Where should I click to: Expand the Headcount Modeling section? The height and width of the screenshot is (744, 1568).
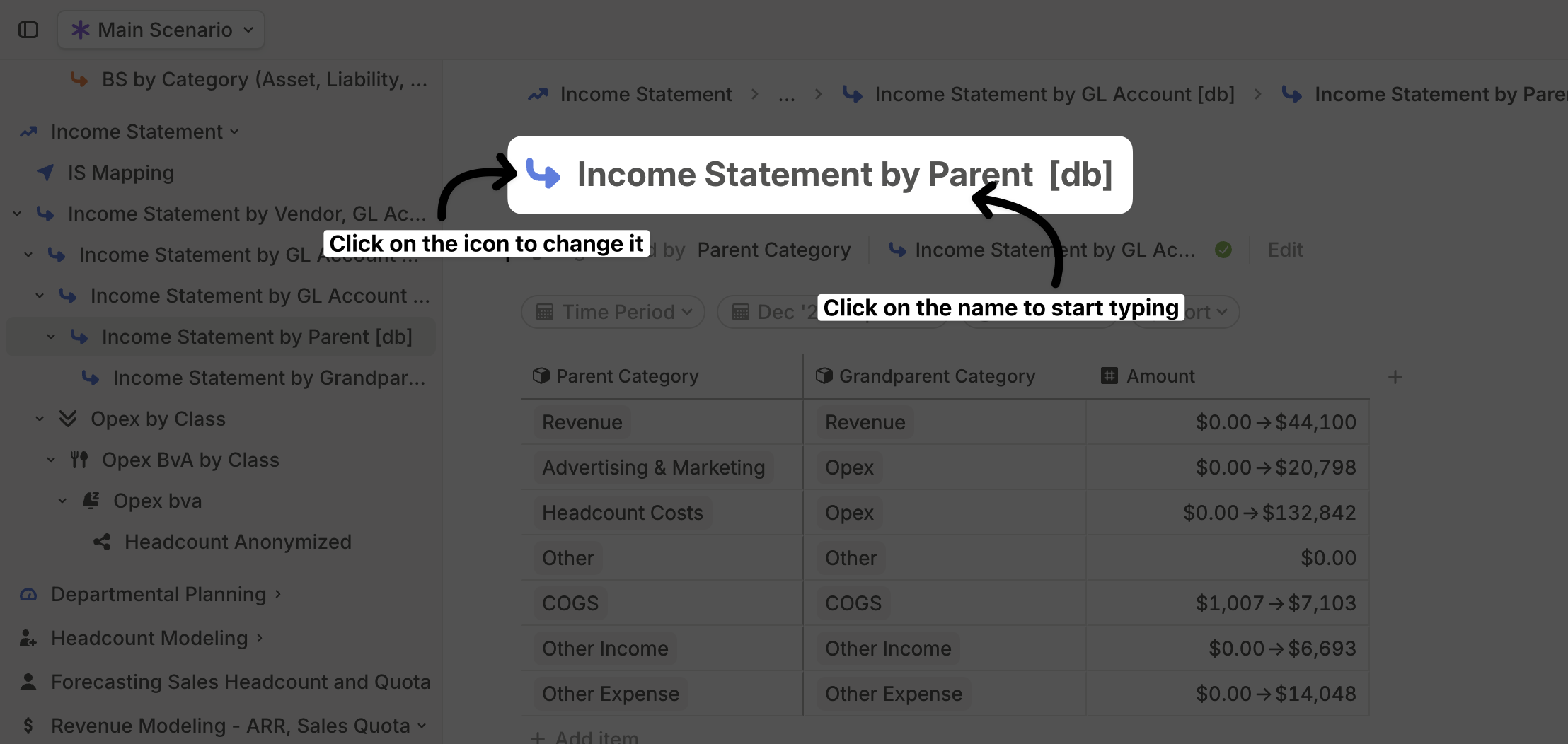(x=260, y=638)
